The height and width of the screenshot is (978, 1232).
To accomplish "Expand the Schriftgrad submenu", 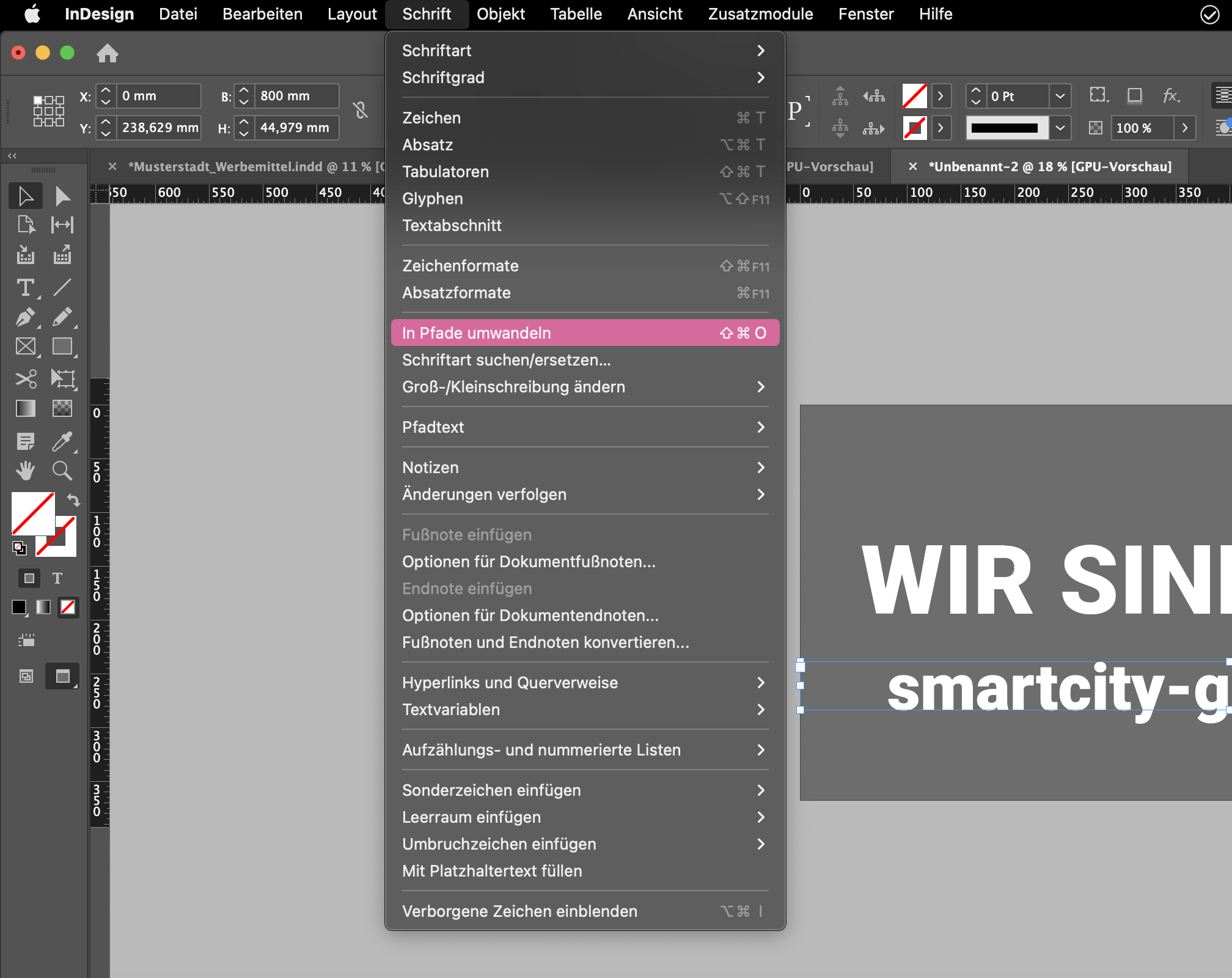I will (x=584, y=78).
